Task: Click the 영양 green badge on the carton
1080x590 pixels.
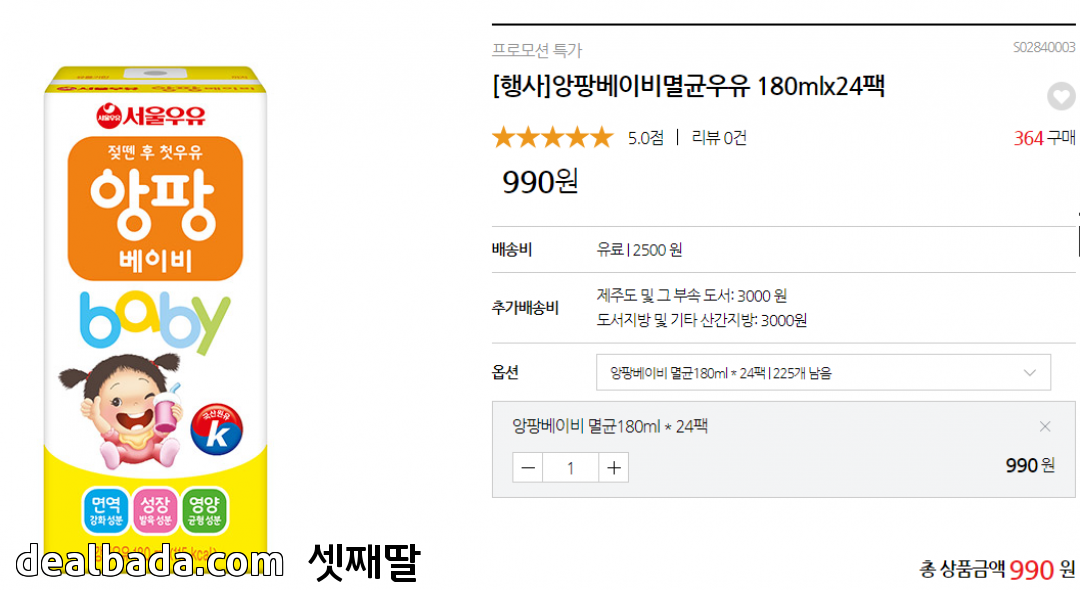Action: pyautogui.click(x=204, y=509)
